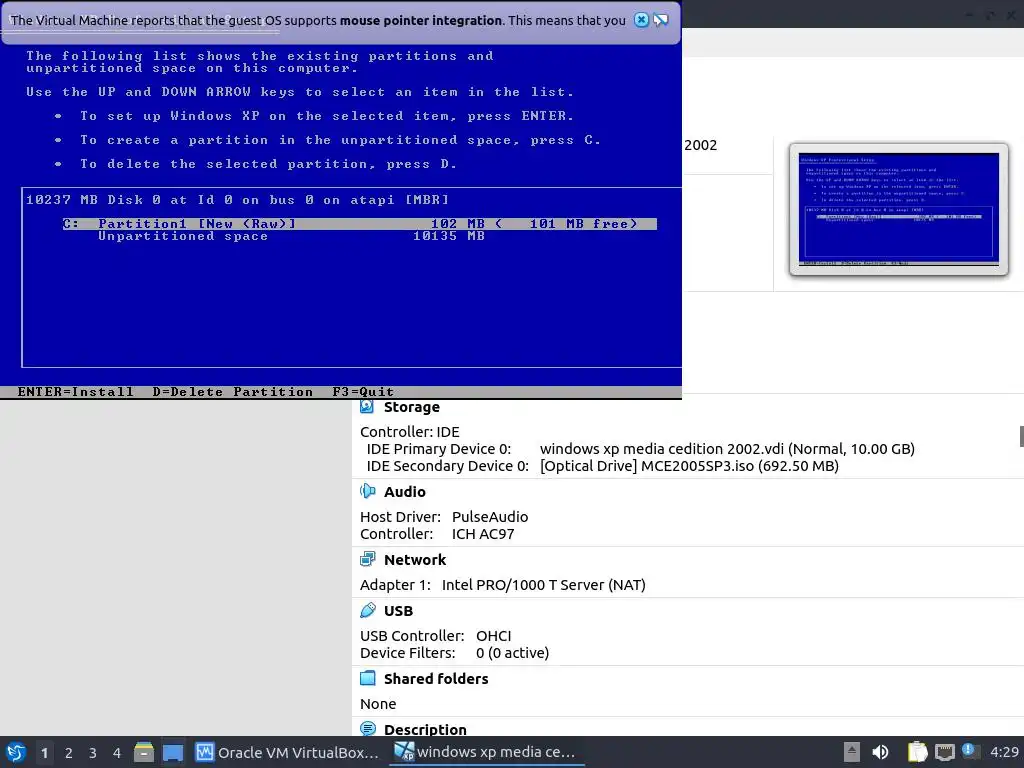1024x768 pixels.
Task: Open the volume control tray icon
Action: coord(880,752)
